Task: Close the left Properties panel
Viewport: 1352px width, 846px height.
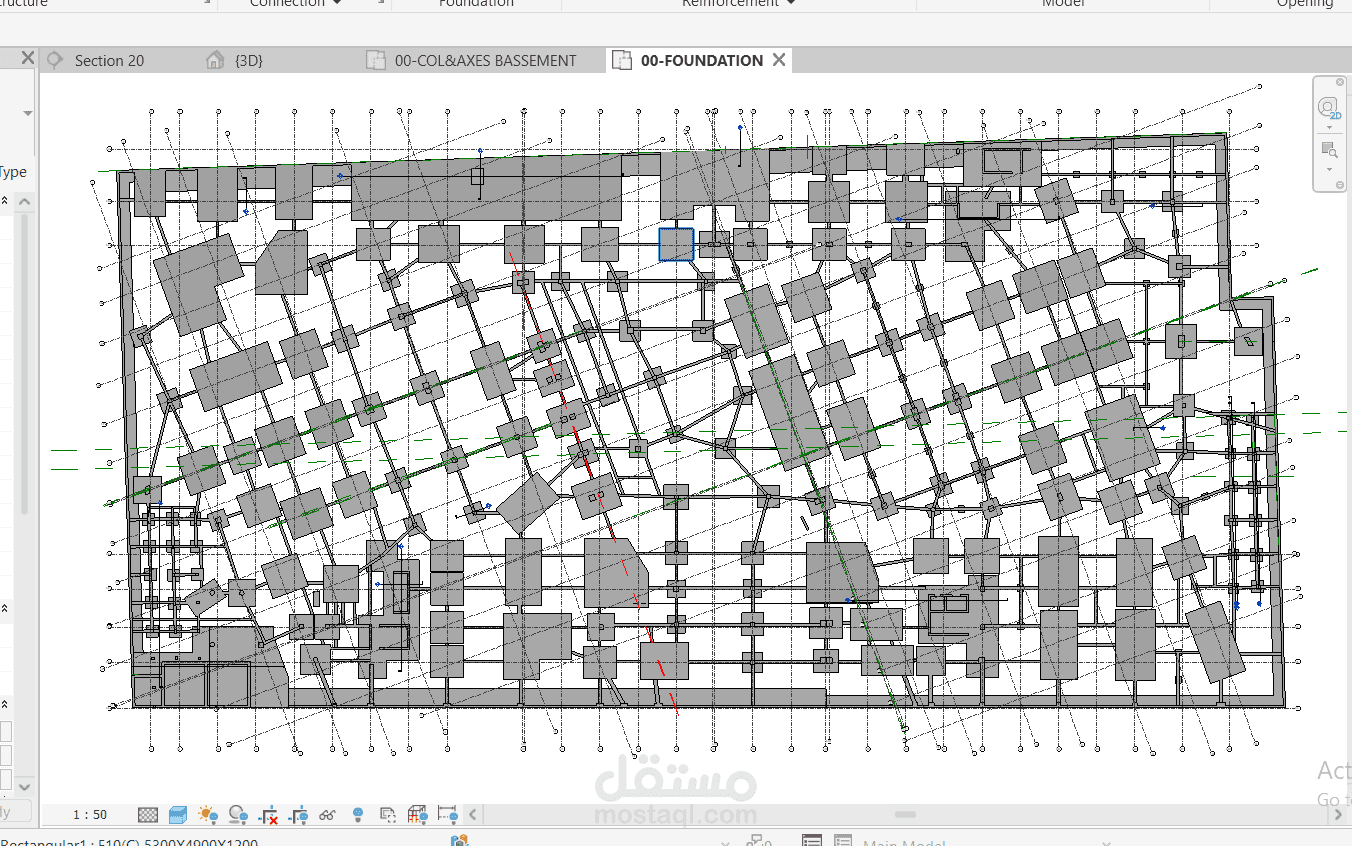Action: [x=27, y=58]
